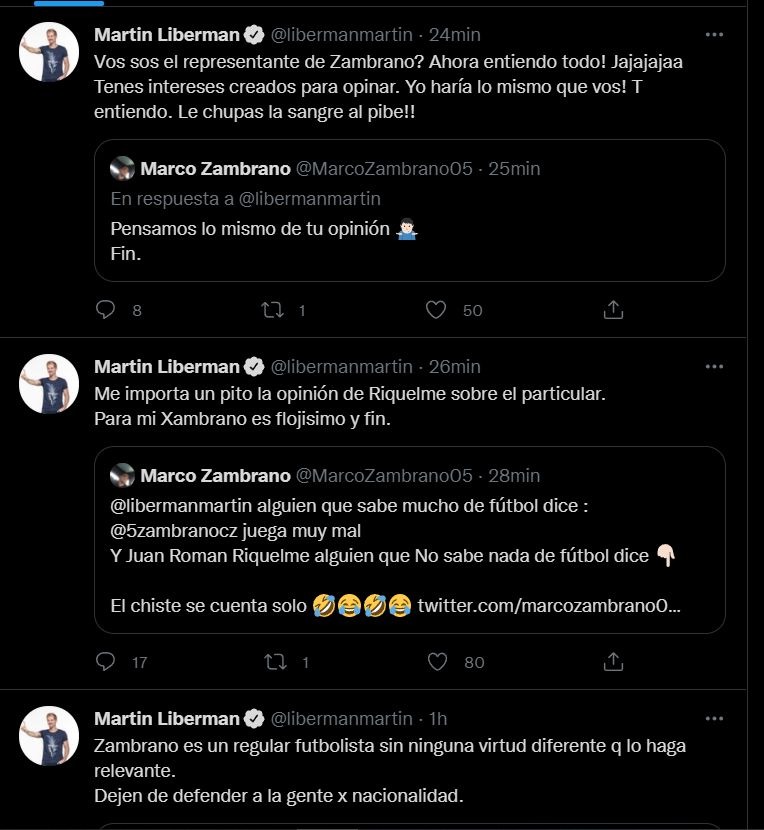Image resolution: width=764 pixels, height=830 pixels.
Task: Open the 24min timestamp of the first tweet
Action: [454, 35]
